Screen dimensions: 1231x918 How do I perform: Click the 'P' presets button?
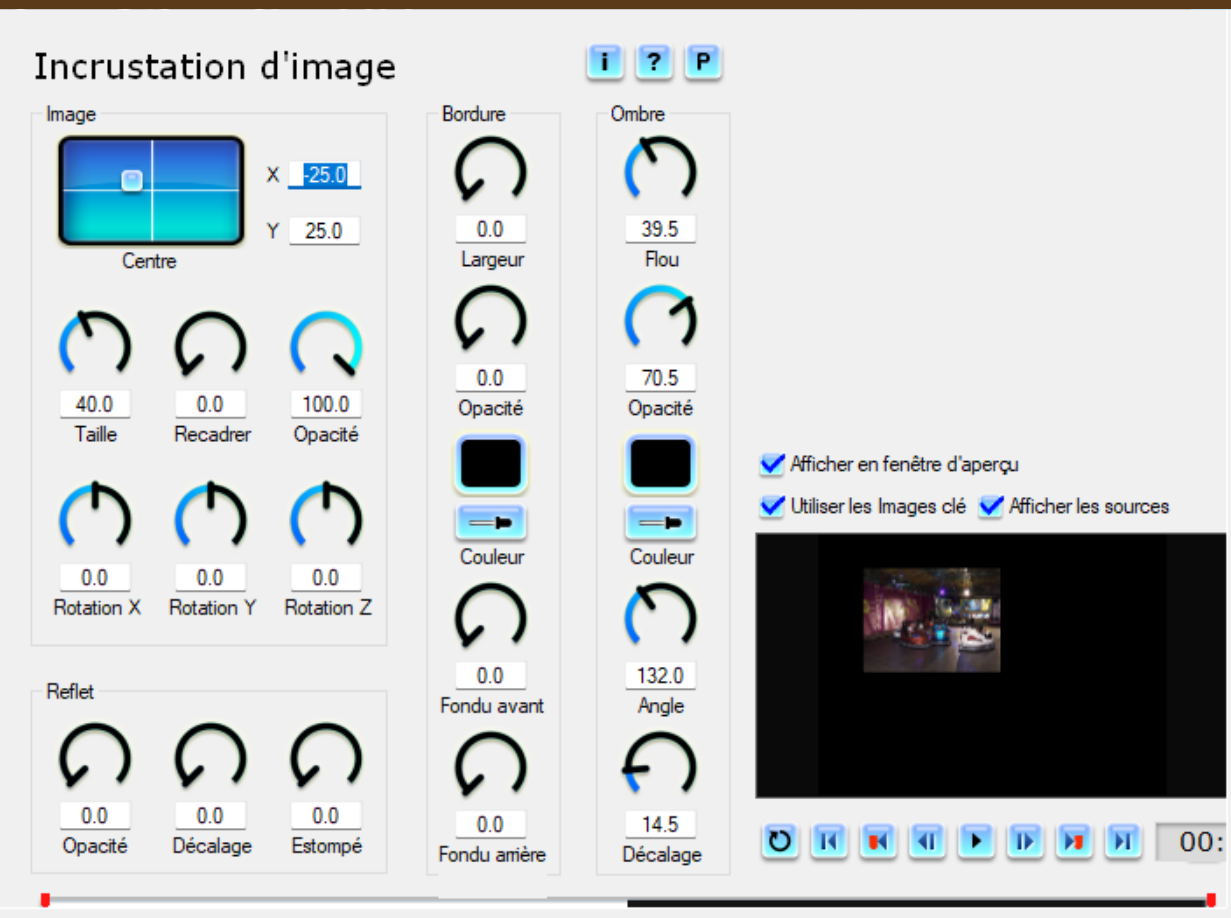coord(703,63)
